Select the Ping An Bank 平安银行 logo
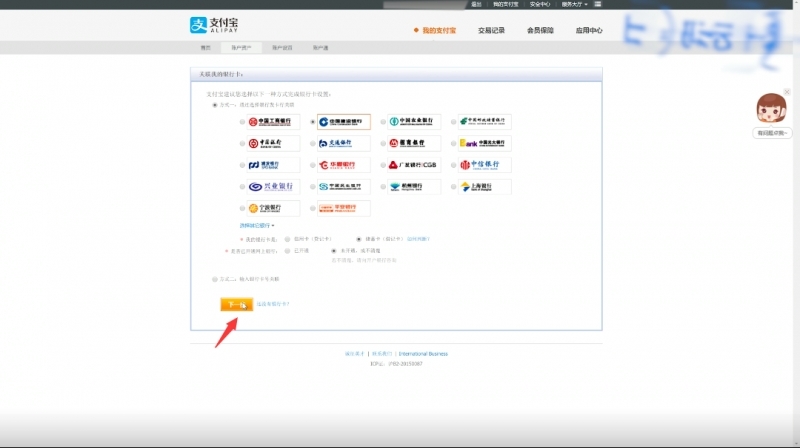 [343, 208]
